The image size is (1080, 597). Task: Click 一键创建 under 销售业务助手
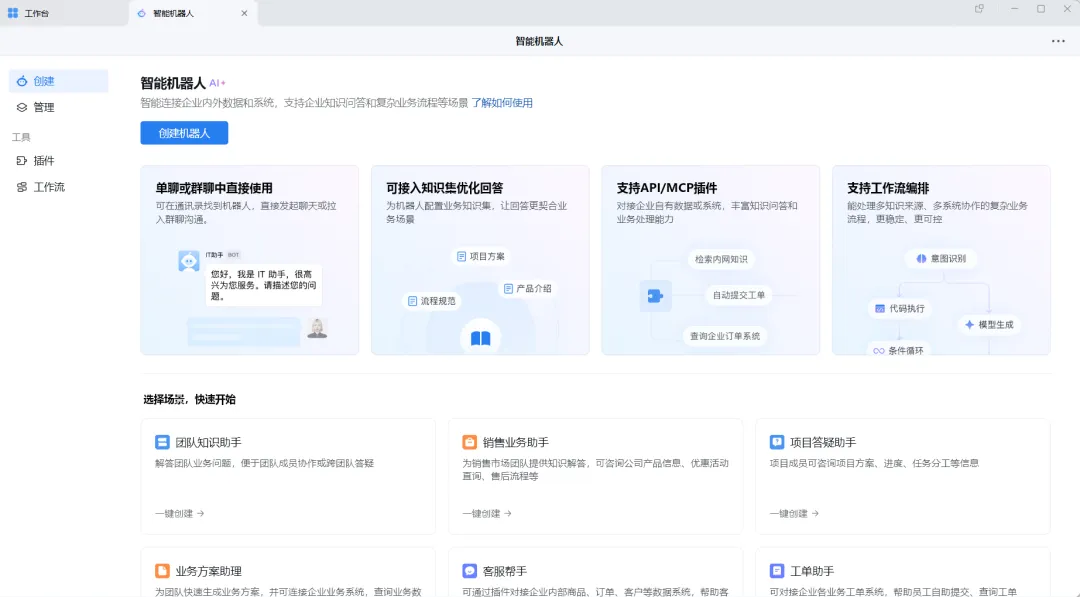(x=487, y=514)
